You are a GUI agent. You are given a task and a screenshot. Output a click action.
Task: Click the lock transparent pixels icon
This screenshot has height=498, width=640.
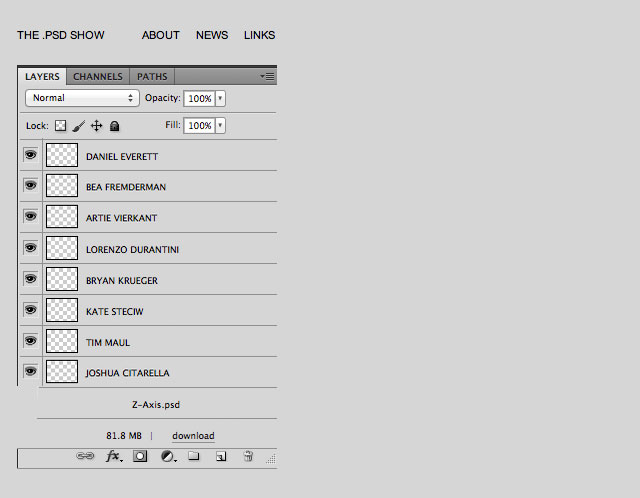60,126
